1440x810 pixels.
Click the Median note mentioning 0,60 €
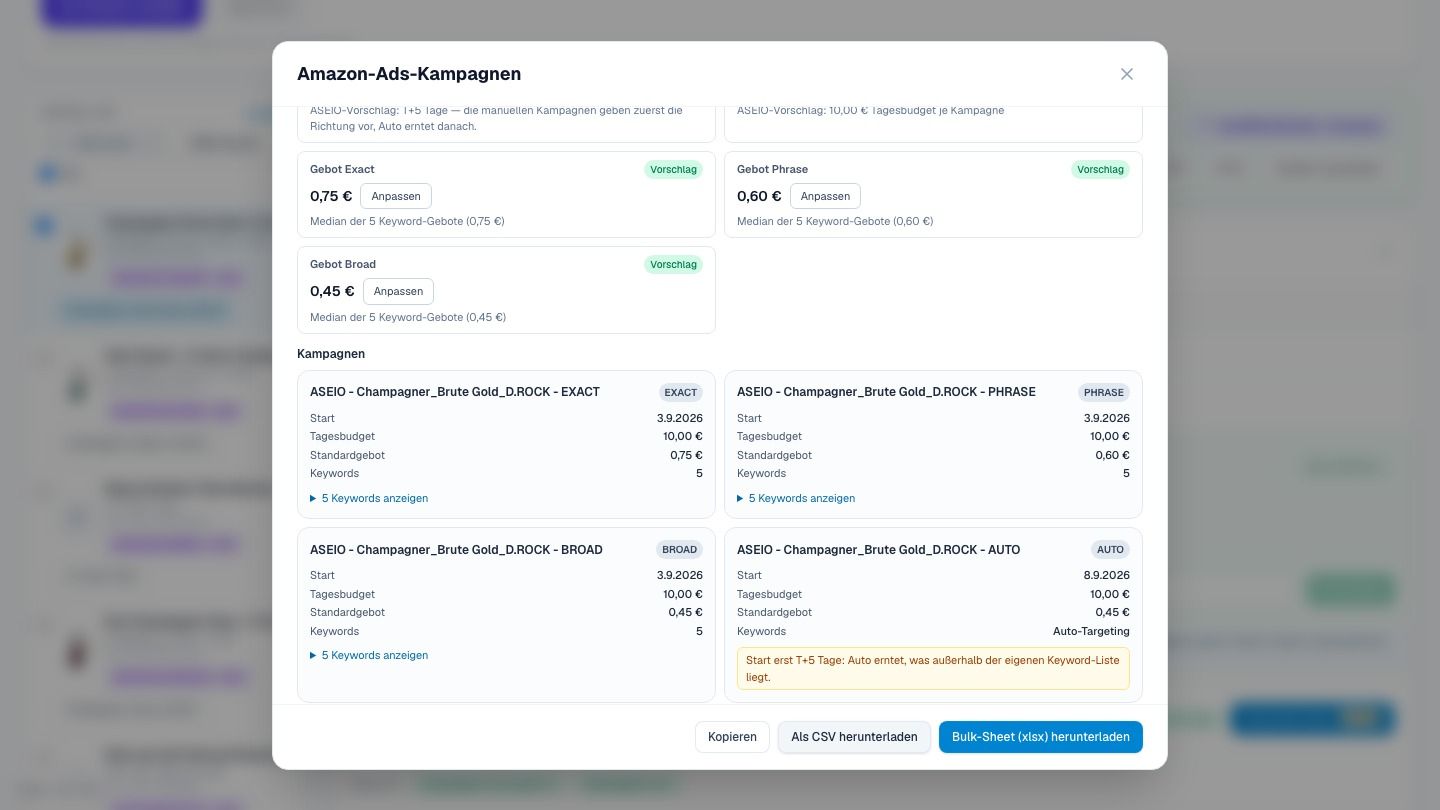pos(835,221)
